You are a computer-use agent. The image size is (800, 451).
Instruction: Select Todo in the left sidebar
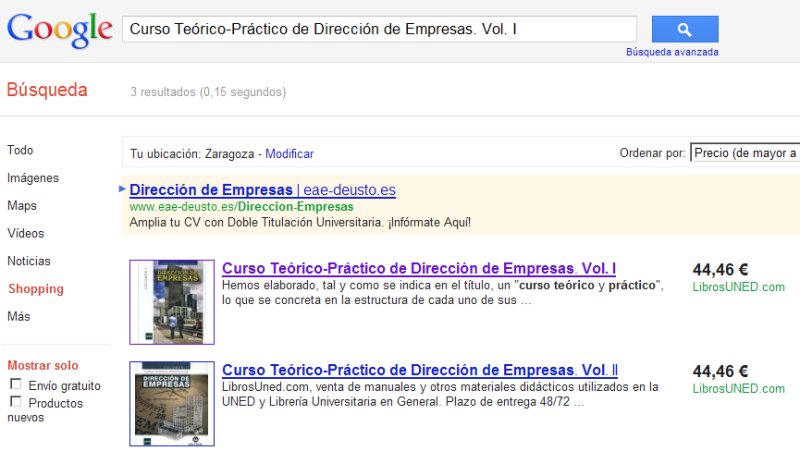click(20, 150)
